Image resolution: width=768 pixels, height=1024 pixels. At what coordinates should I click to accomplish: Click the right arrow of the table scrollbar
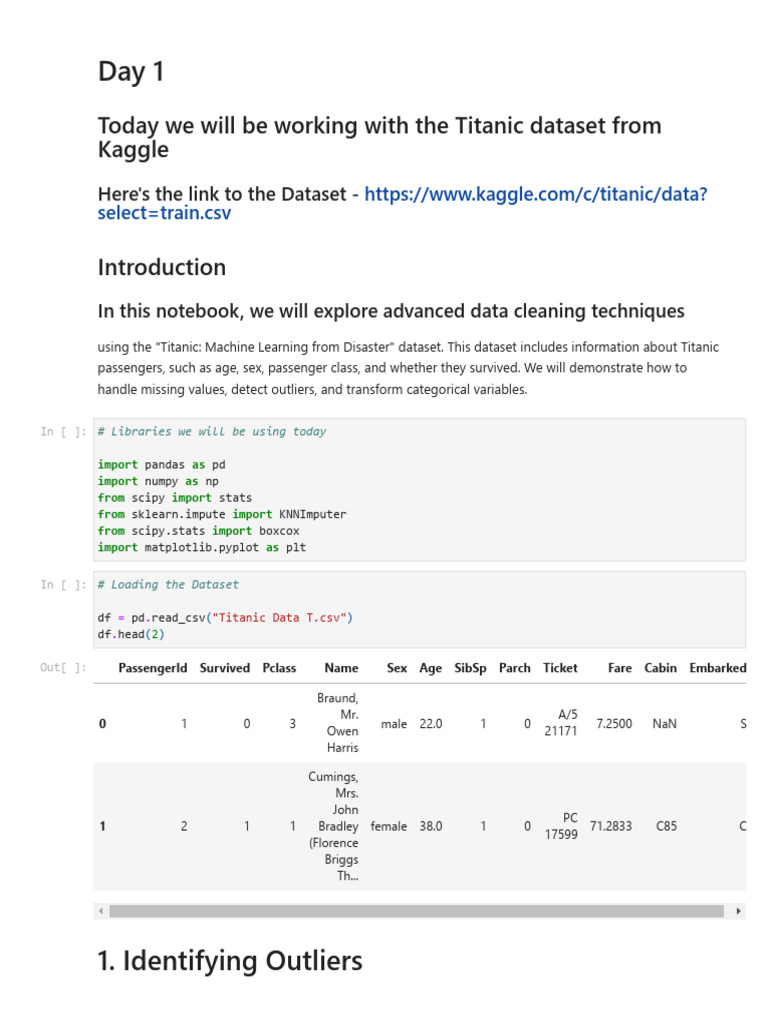738,911
